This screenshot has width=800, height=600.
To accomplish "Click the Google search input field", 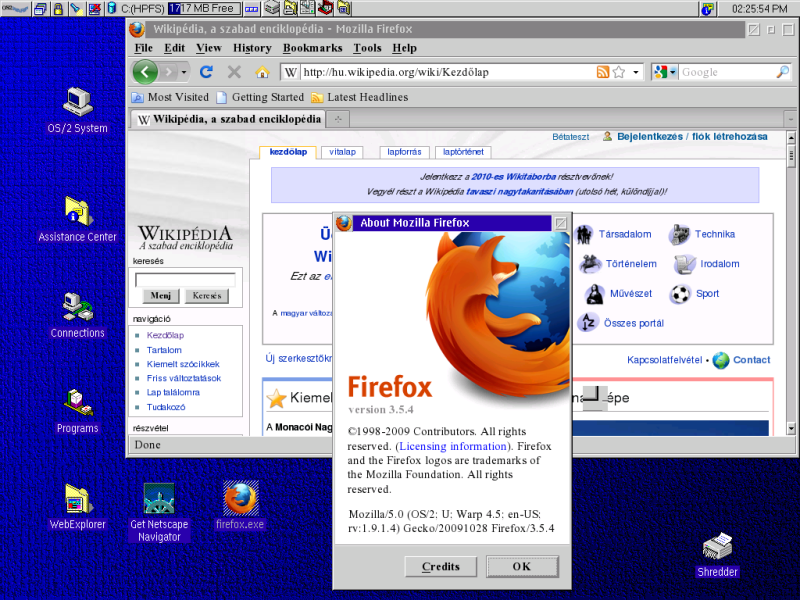I will tap(728, 72).
